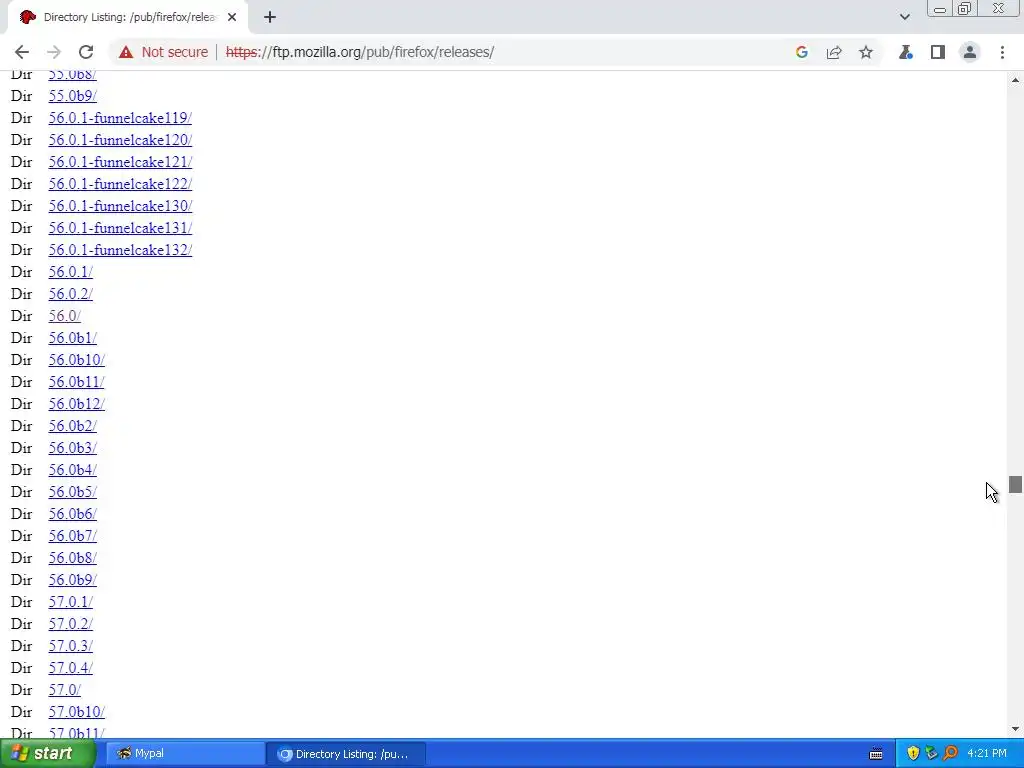Close the Directory Listing tab

[232, 17]
